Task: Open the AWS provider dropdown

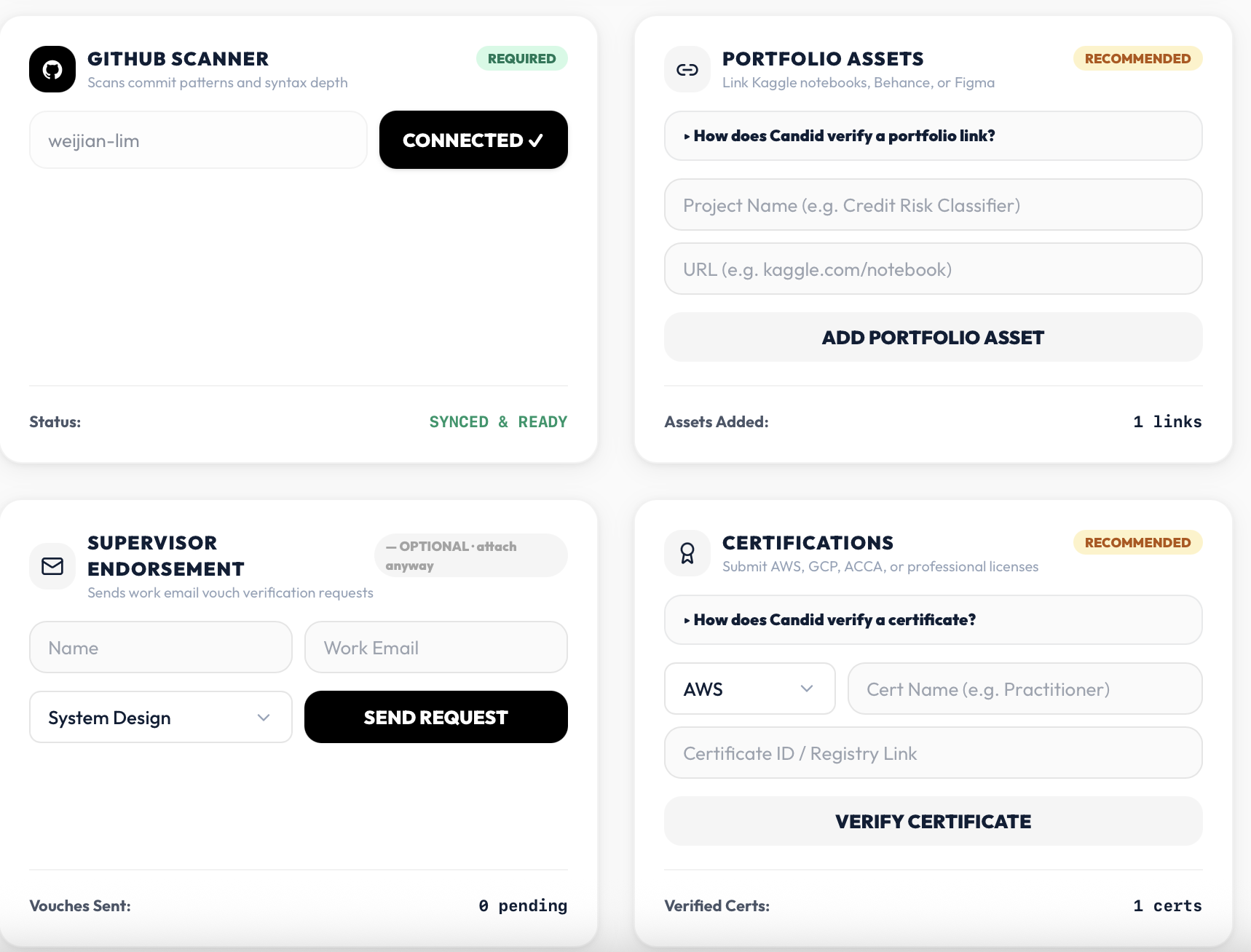Action: coord(750,689)
